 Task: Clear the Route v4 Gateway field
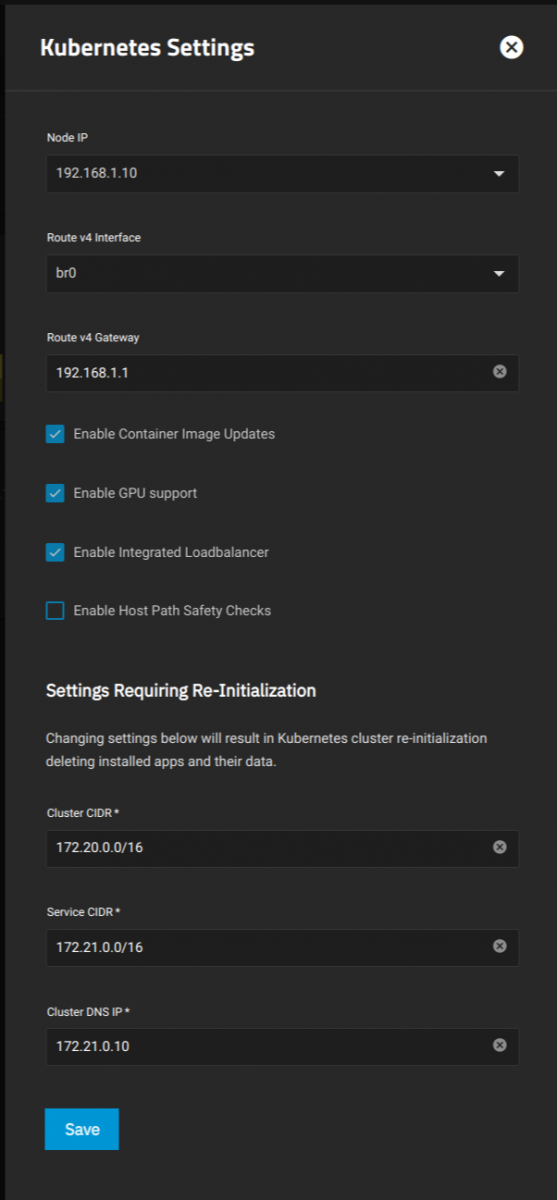click(x=500, y=371)
